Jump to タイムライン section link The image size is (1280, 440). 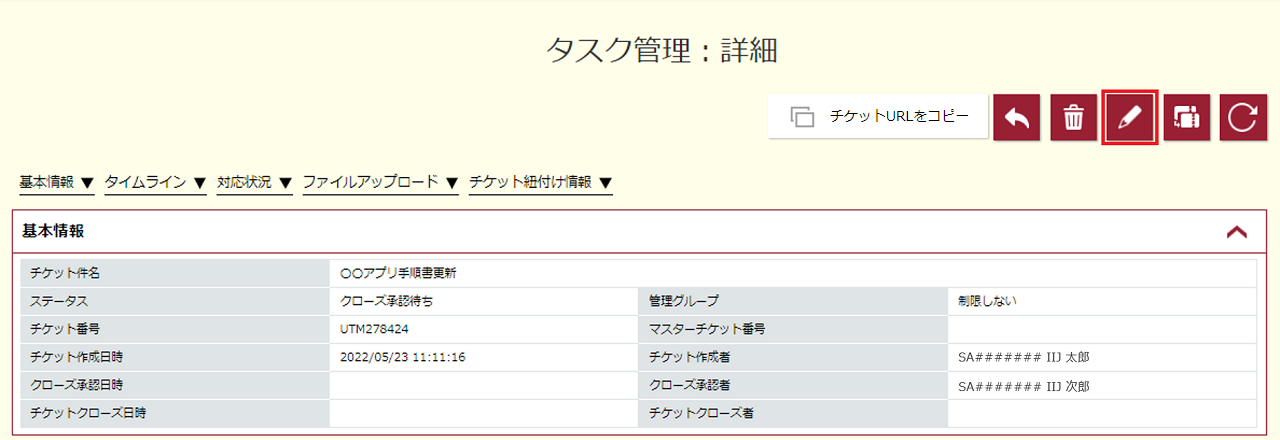155,183
